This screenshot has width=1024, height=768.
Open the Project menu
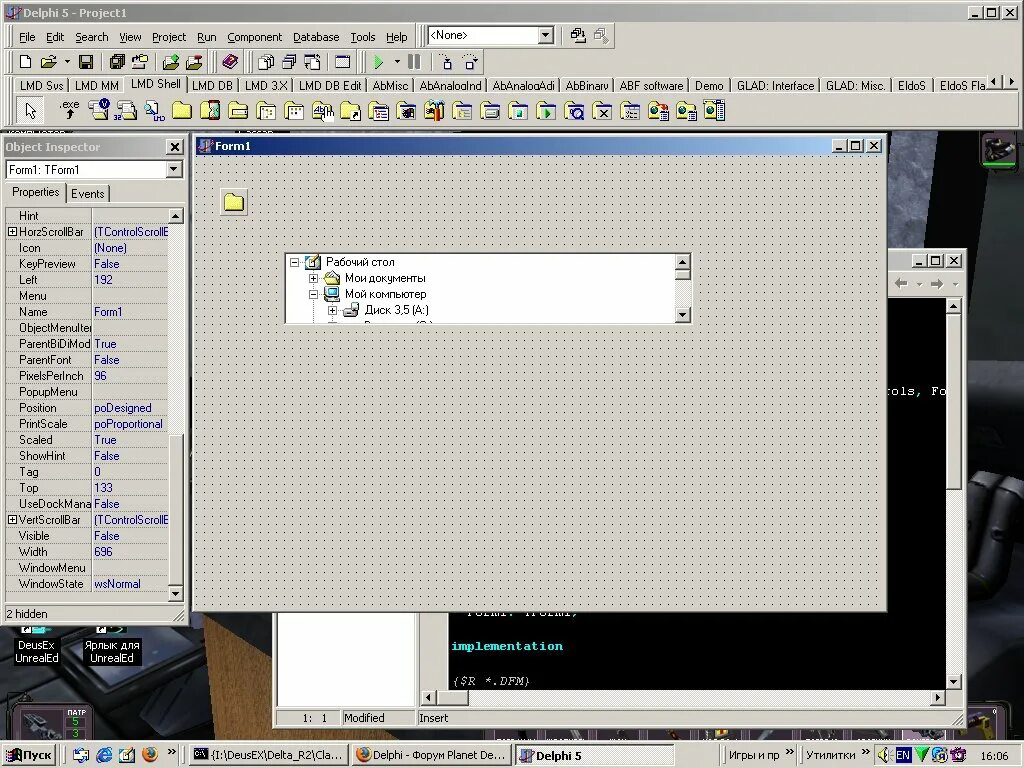point(169,37)
